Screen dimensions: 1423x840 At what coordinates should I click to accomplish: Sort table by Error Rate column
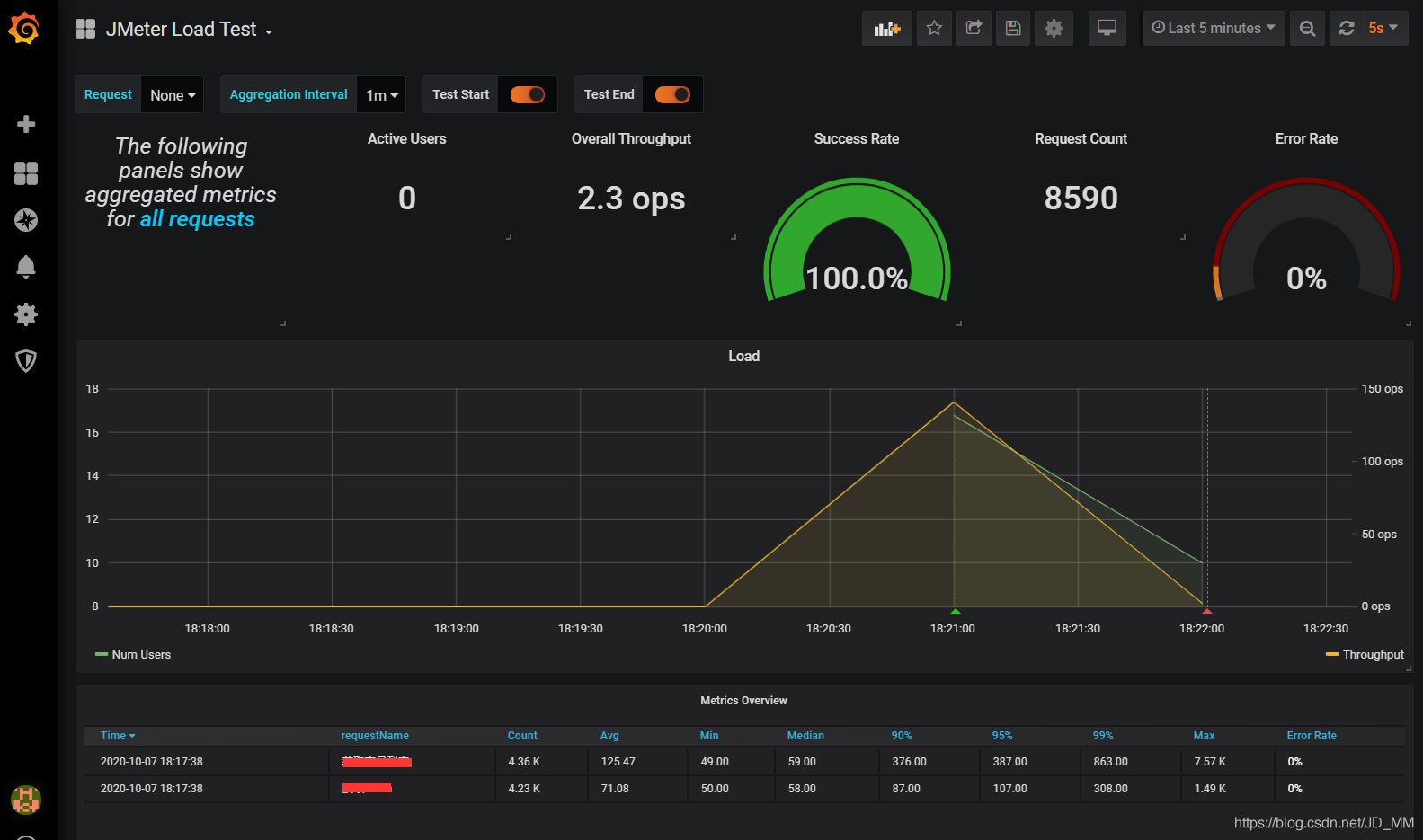point(1312,736)
